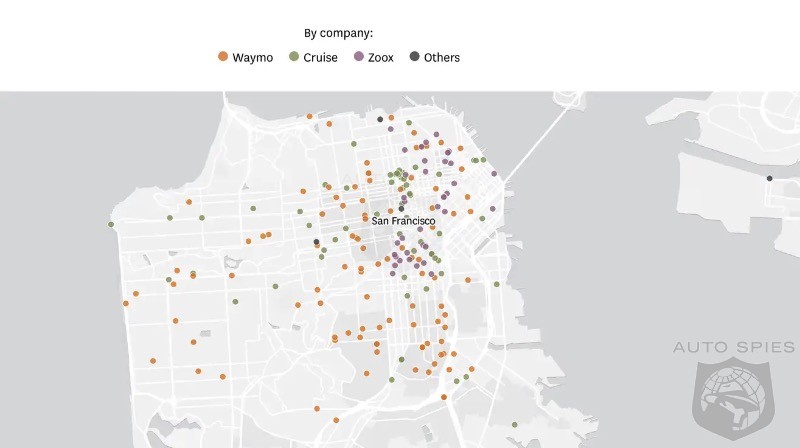Click the dark gray Others legend dot
800x448 pixels.
point(414,57)
